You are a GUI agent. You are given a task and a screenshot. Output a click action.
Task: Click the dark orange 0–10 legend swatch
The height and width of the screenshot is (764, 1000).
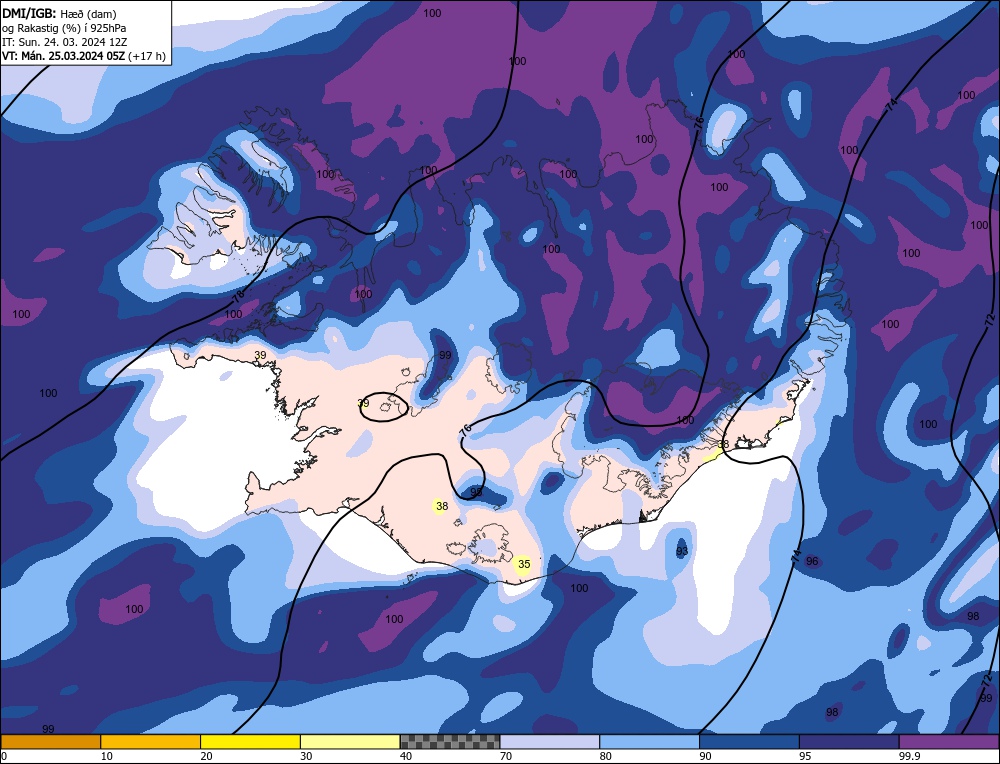50,741
